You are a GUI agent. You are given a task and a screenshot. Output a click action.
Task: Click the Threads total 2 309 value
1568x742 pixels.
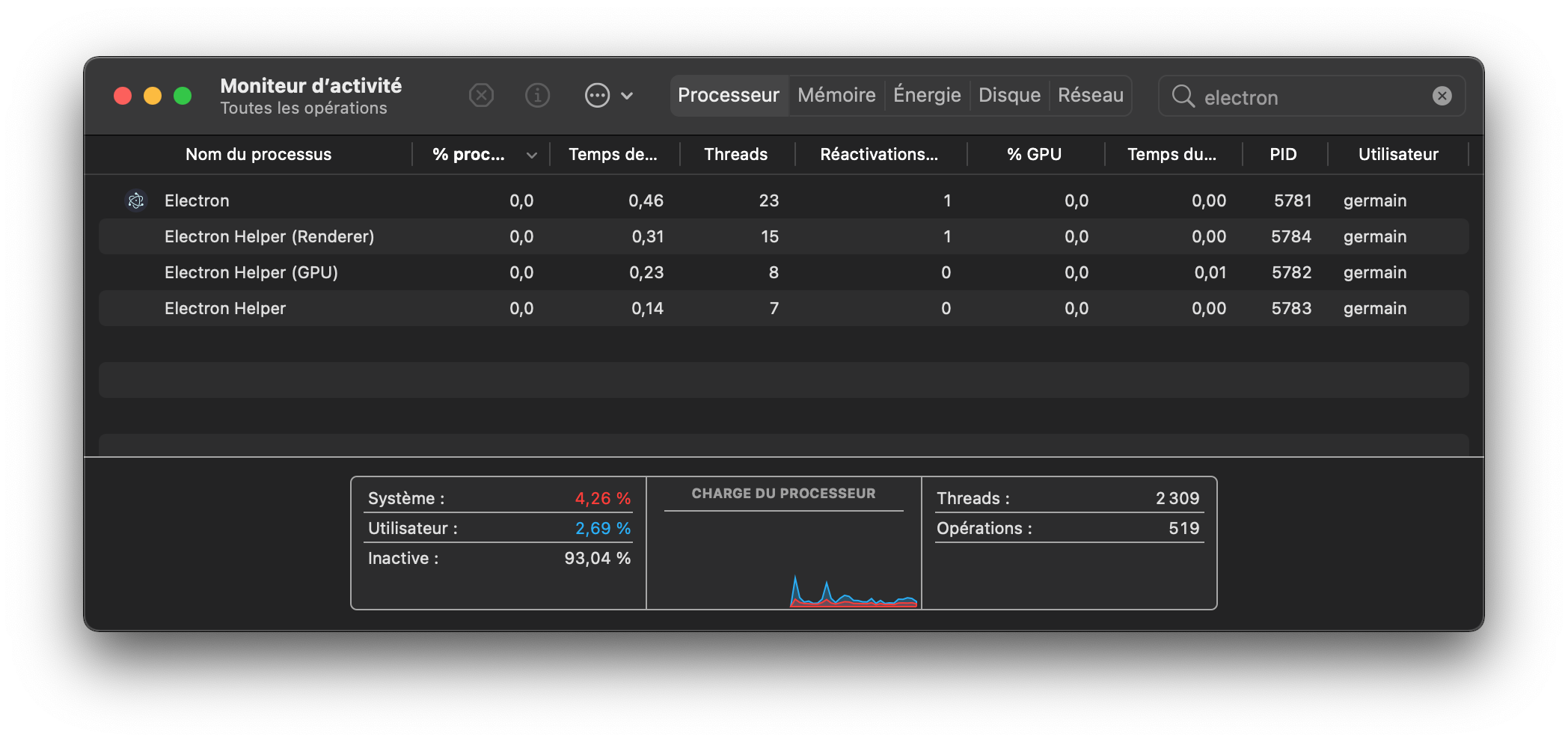coord(1177,498)
